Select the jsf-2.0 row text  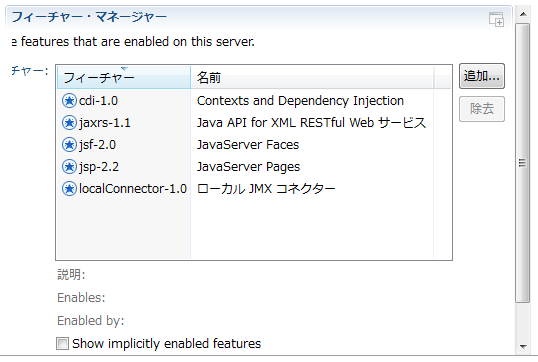(97, 145)
